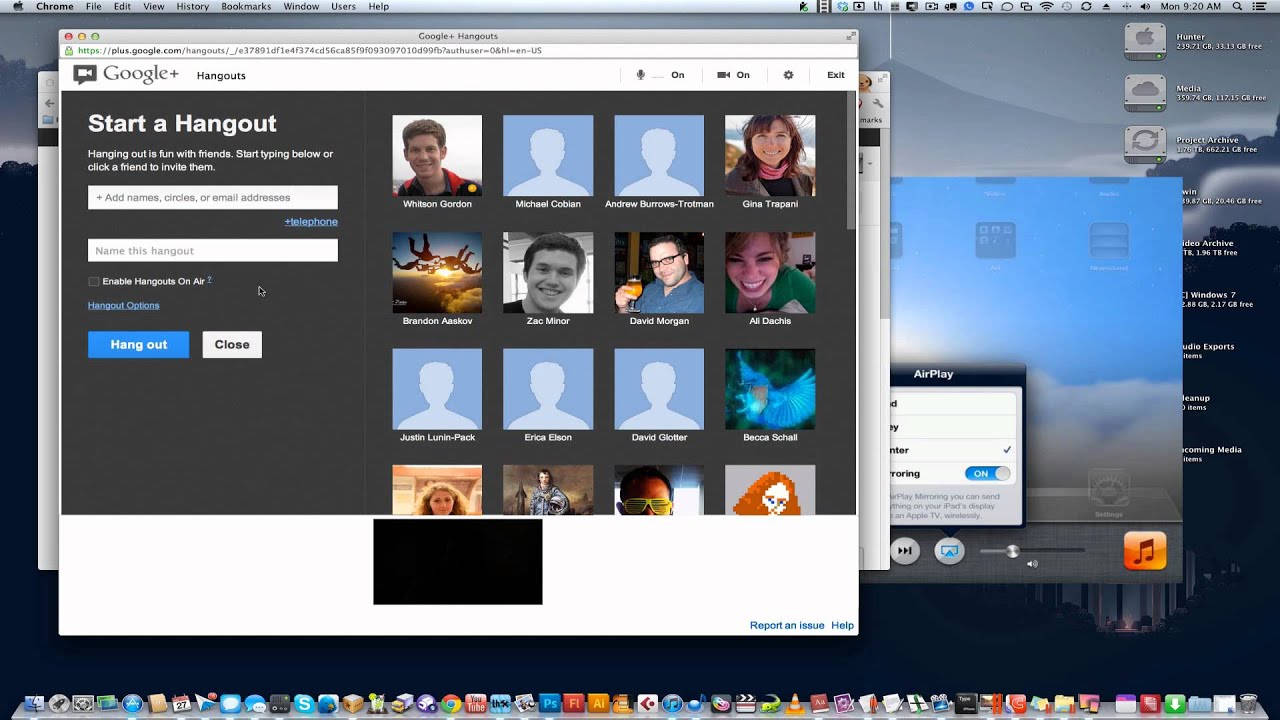Open the Window menu
This screenshot has height=720, width=1280.
[301, 6]
